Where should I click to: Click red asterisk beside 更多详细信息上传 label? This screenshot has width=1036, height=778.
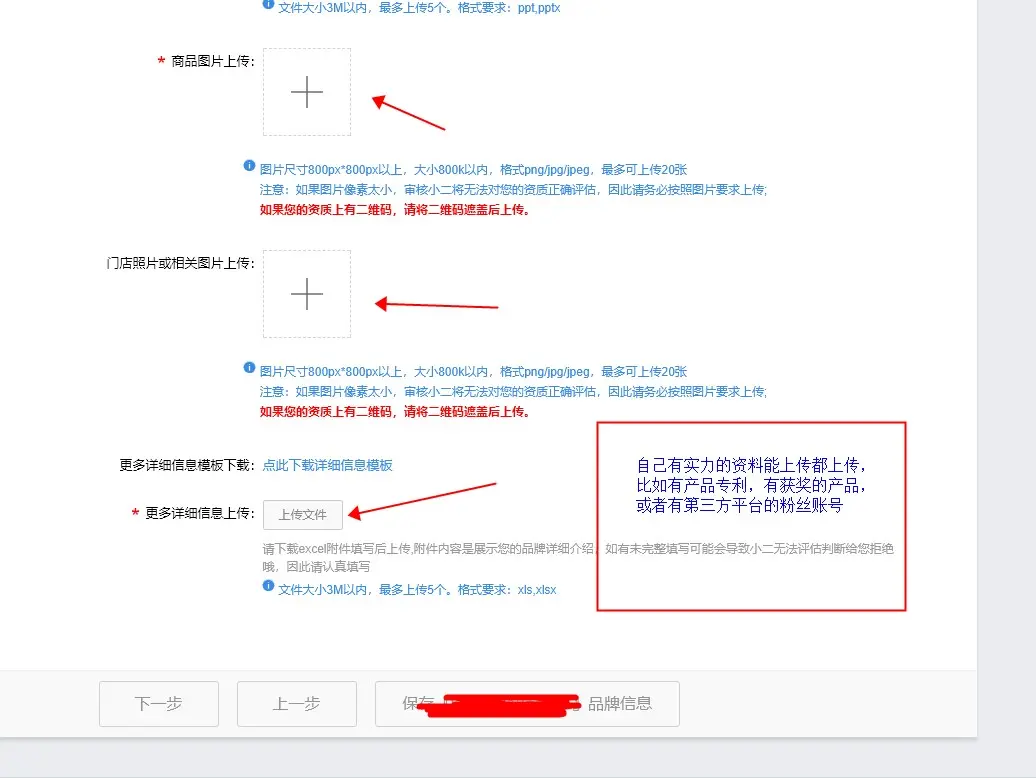tap(135, 514)
